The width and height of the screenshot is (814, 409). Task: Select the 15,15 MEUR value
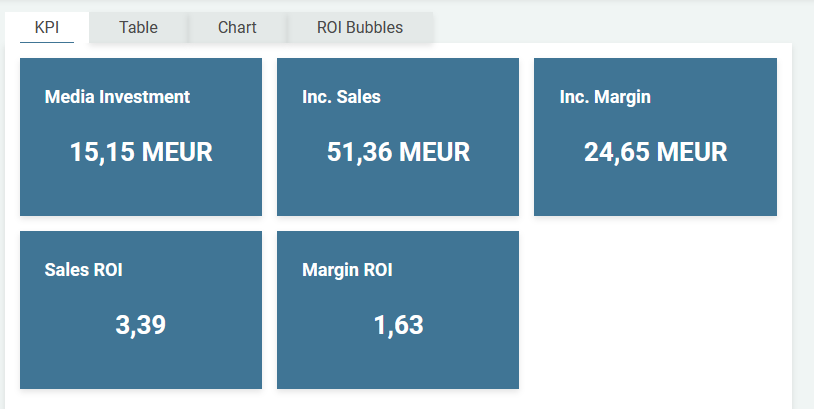coord(141,152)
